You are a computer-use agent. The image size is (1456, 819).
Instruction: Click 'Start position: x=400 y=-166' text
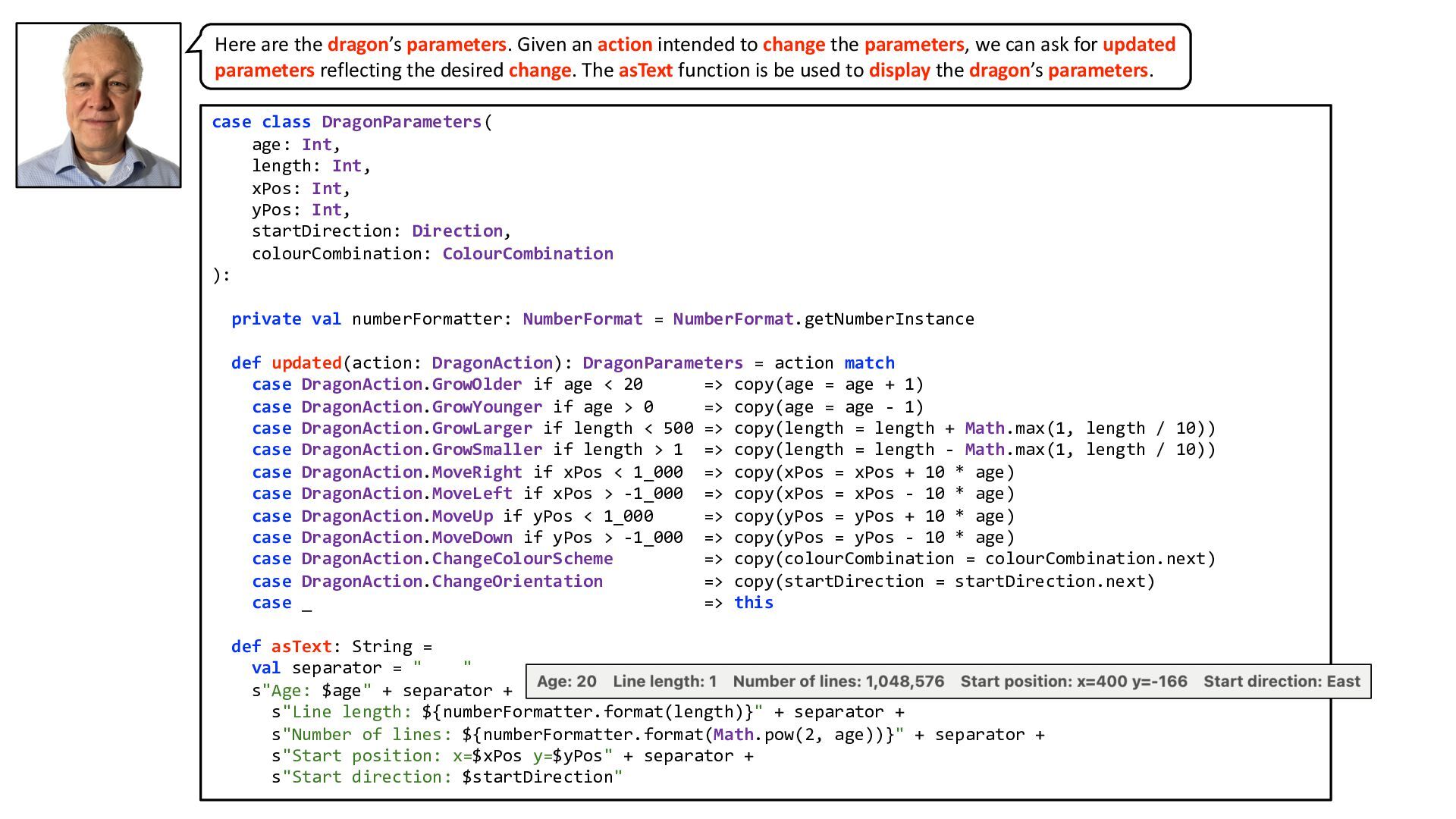pos(1073,681)
